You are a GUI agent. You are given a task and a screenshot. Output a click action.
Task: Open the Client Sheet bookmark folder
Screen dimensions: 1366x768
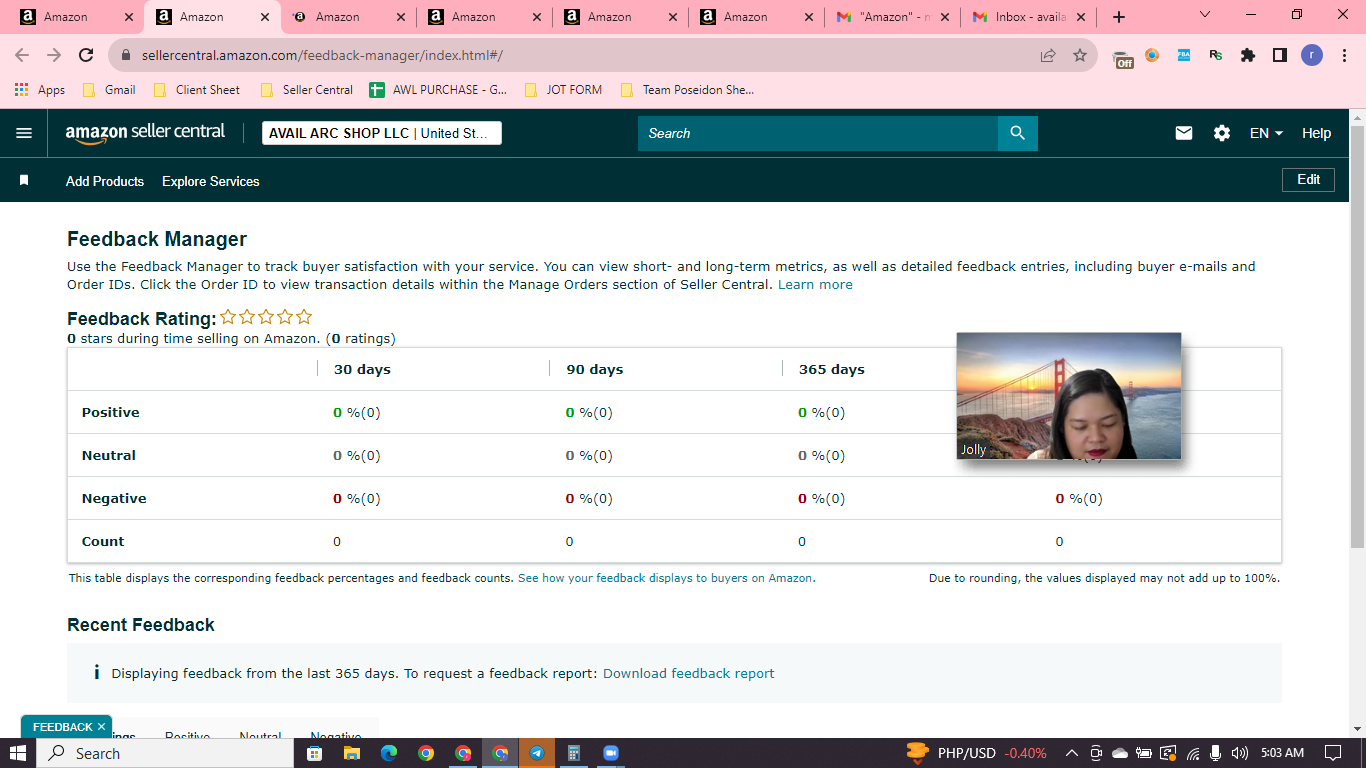click(x=197, y=90)
